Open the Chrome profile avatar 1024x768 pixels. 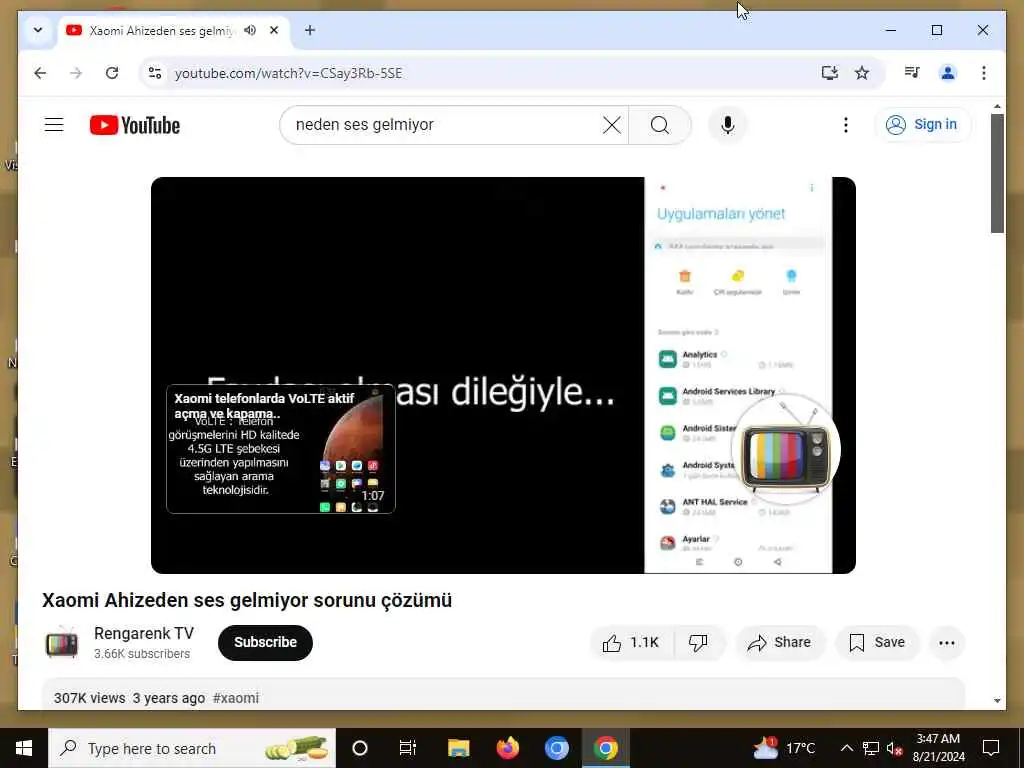pos(948,73)
